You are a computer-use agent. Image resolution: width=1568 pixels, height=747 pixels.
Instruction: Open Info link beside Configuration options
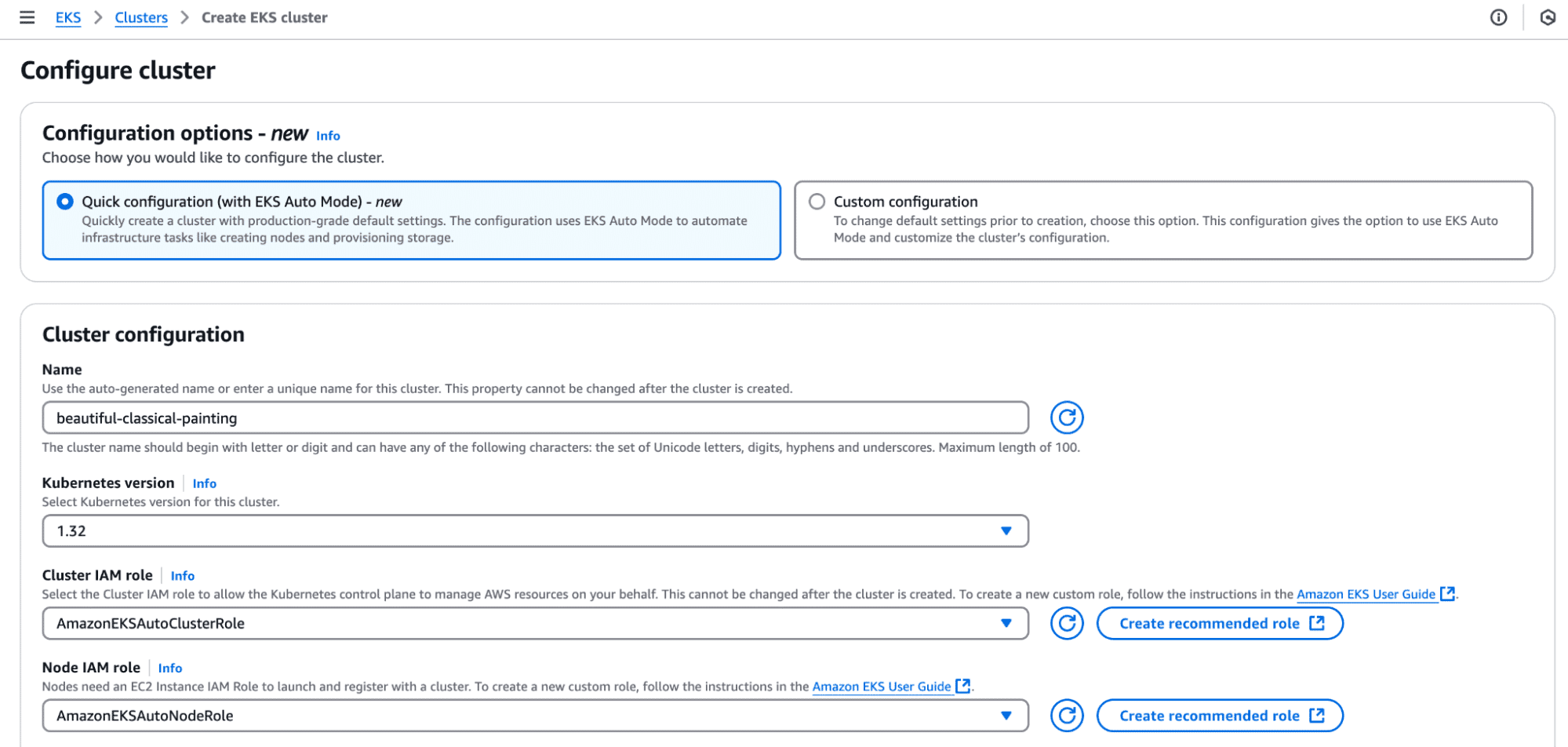point(328,136)
